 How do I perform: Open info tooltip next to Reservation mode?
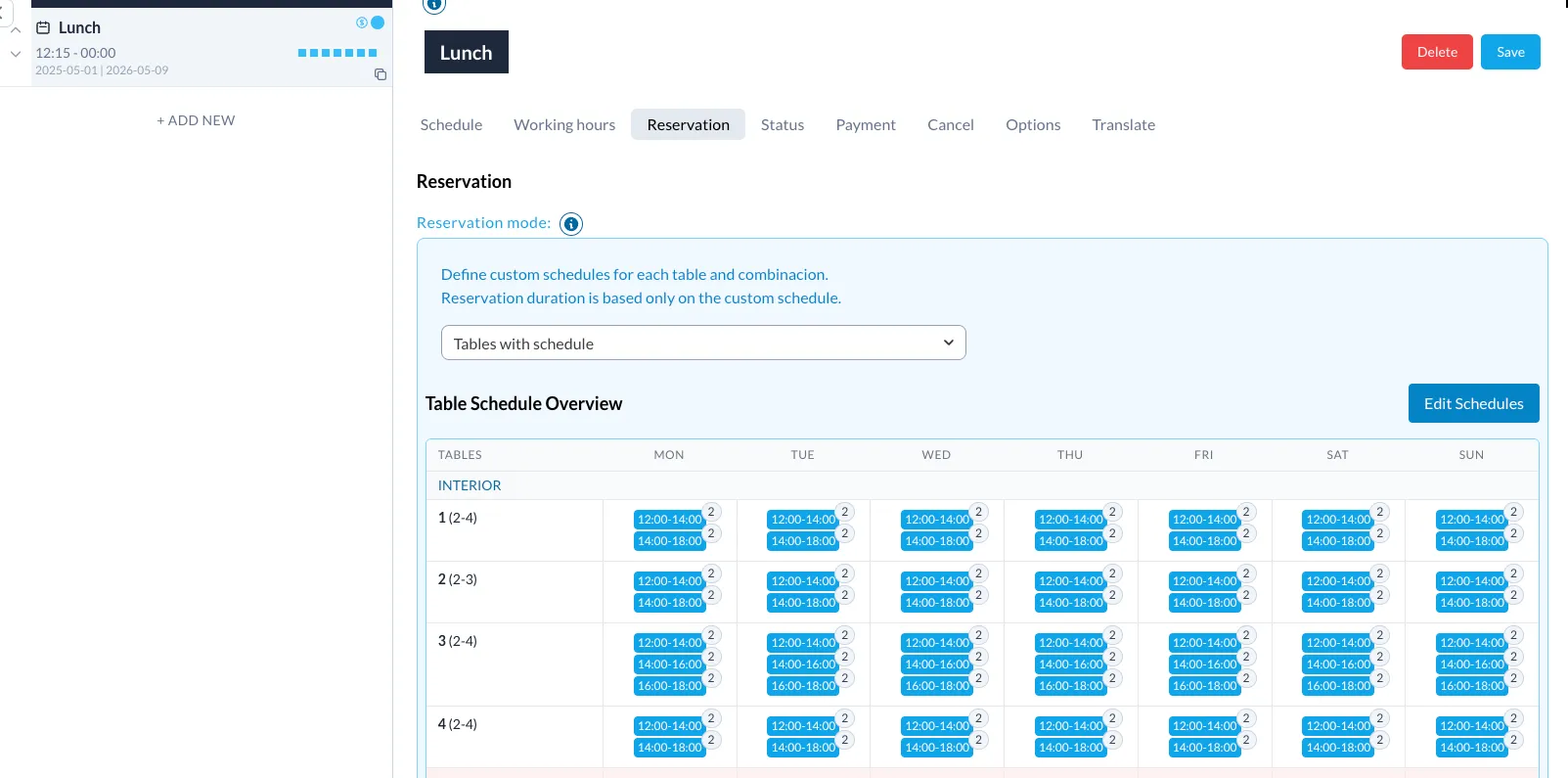[571, 224]
